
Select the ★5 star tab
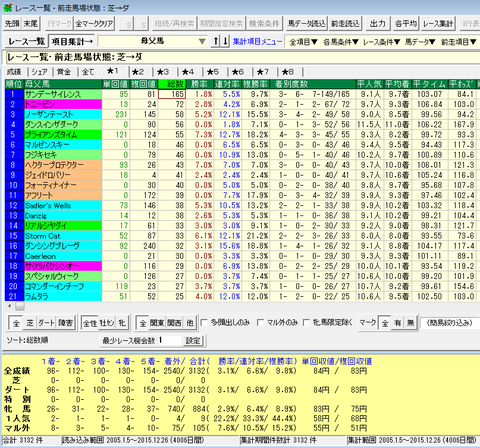(x=213, y=72)
